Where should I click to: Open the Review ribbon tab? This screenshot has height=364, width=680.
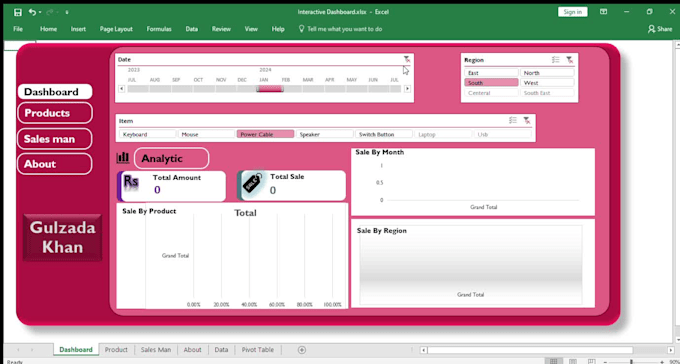(221, 29)
